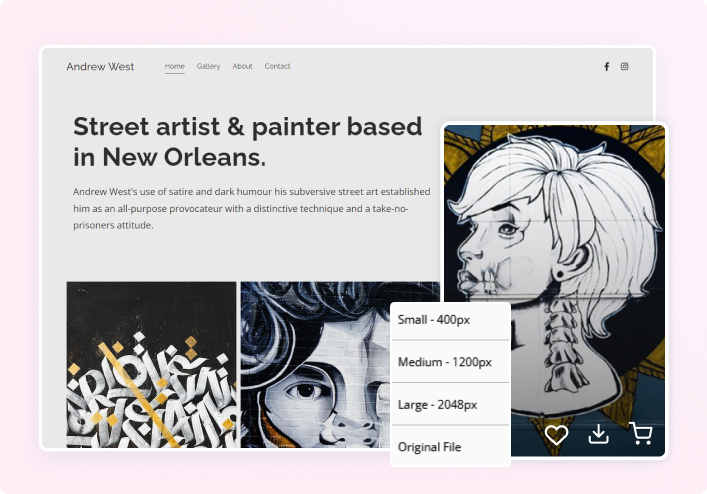The image size is (707, 494).
Task: Navigate to the About page
Action: [x=242, y=67]
